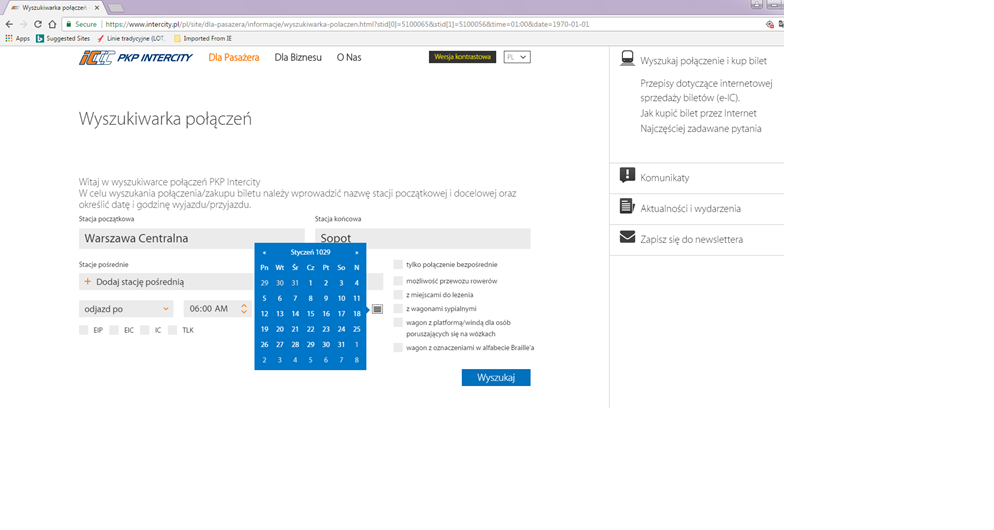Go back using the browser back arrow

coord(10,24)
